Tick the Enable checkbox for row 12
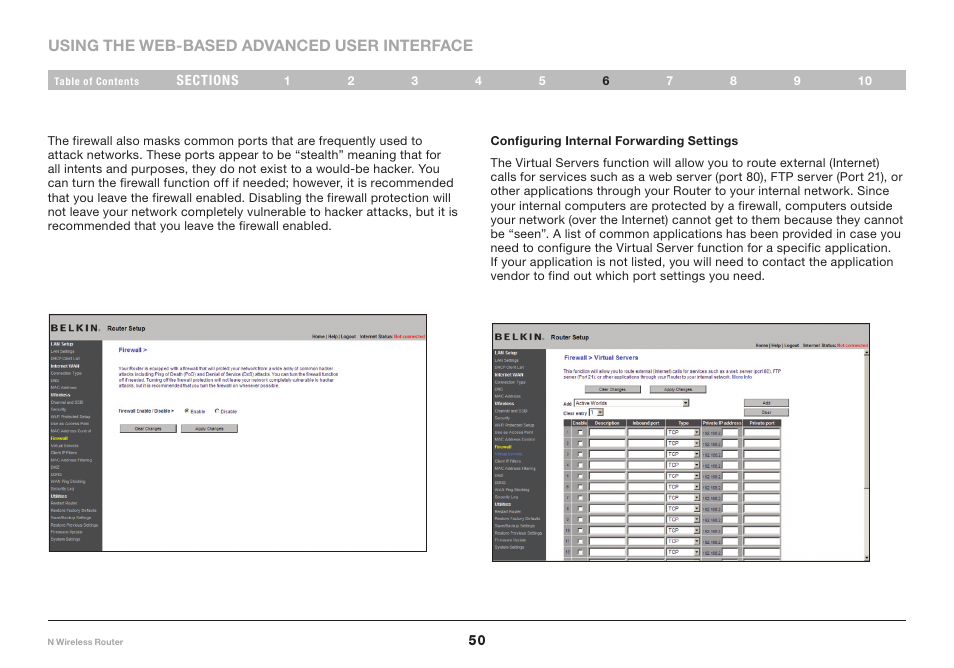 point(580,552)
